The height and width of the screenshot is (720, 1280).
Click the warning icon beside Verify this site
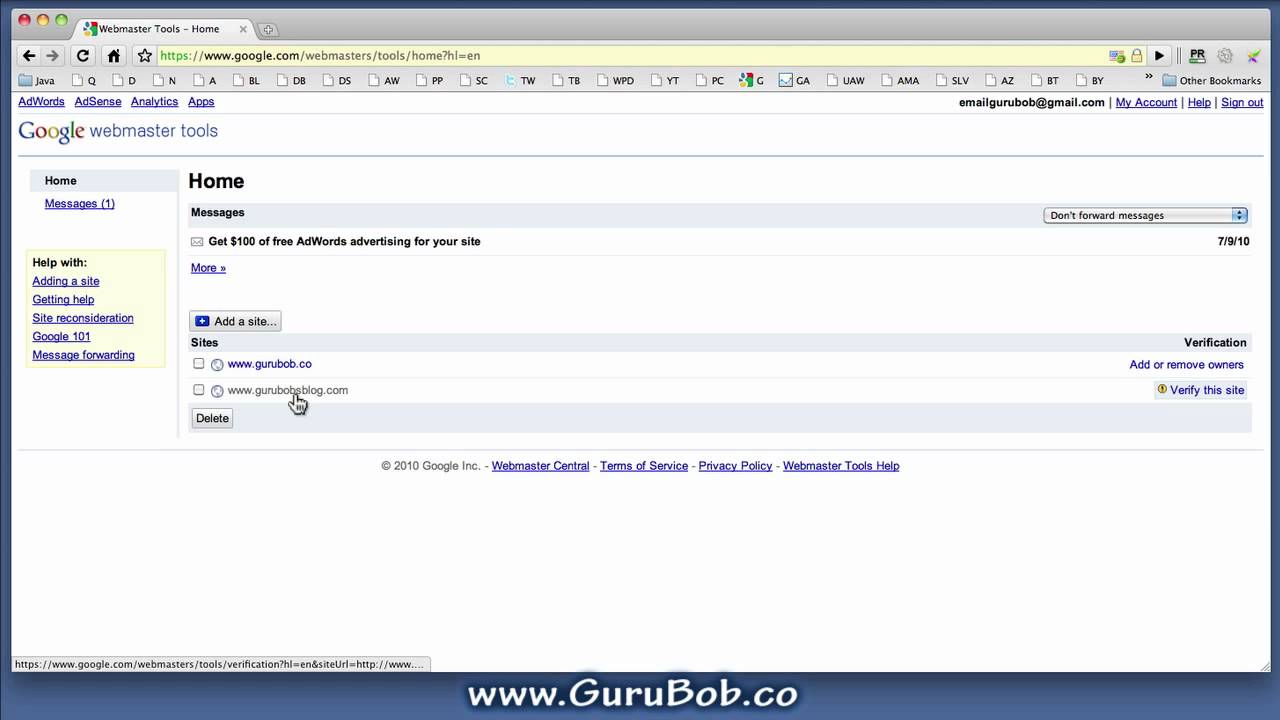[1162, 389]
